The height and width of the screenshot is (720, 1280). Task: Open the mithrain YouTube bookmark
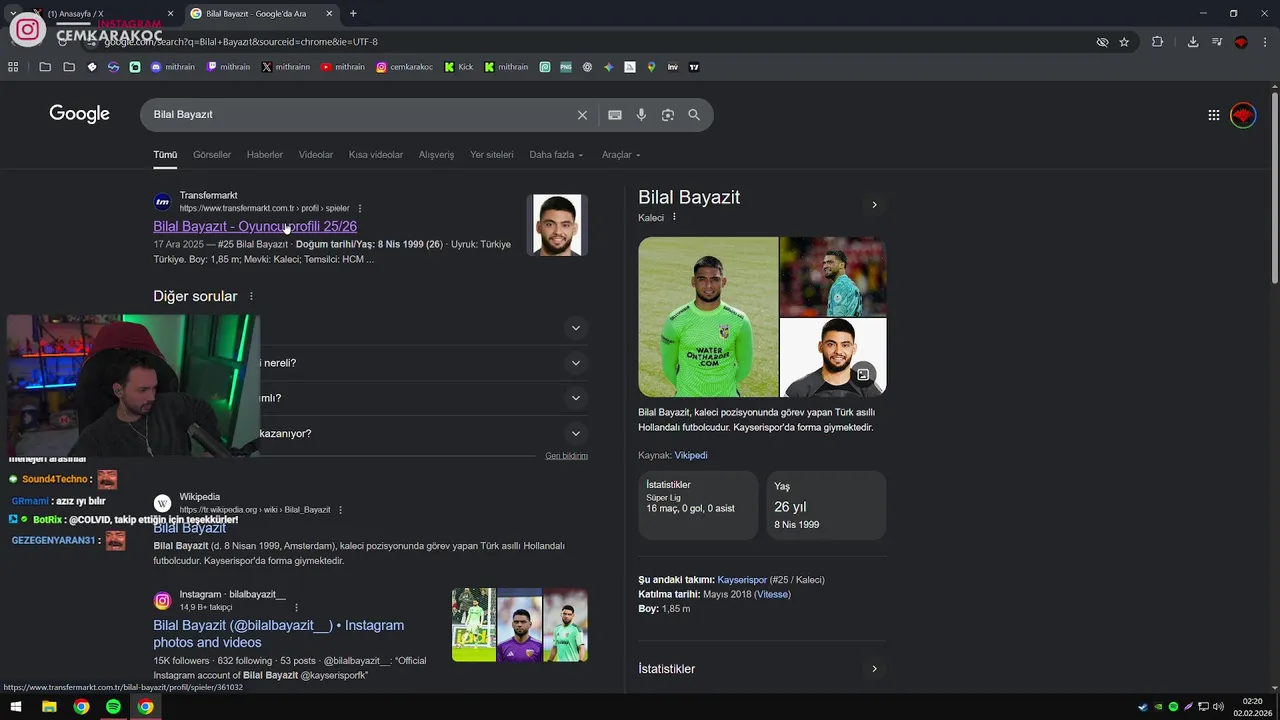point(343,67)
